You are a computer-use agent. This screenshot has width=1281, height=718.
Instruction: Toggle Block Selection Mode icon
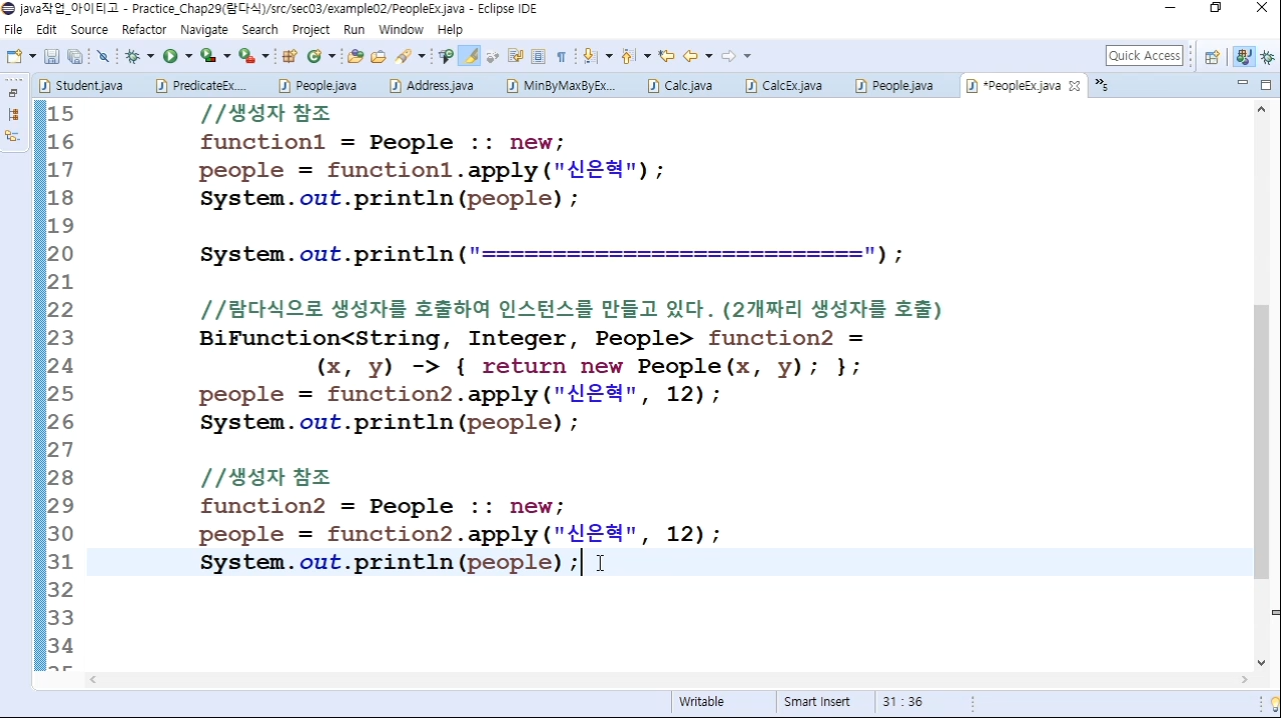coord(539,56)
